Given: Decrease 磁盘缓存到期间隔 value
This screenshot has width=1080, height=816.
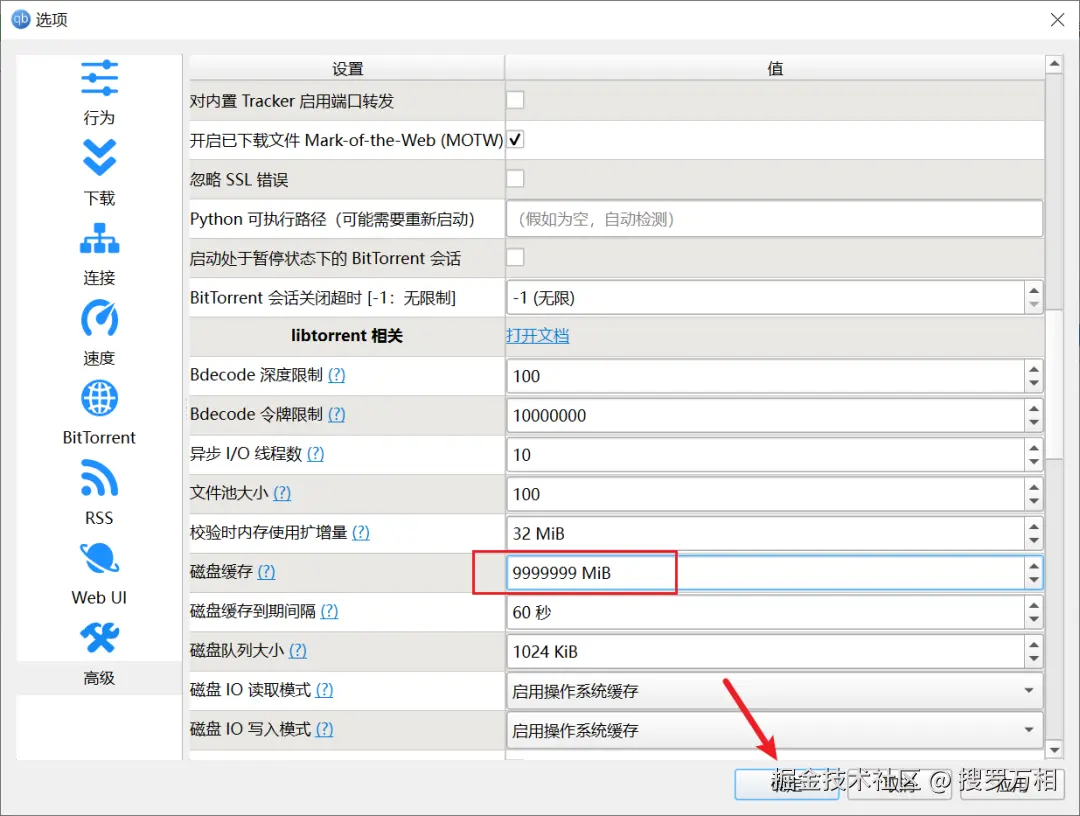Looking at the screenshot, I should [x=1034, y=620].
